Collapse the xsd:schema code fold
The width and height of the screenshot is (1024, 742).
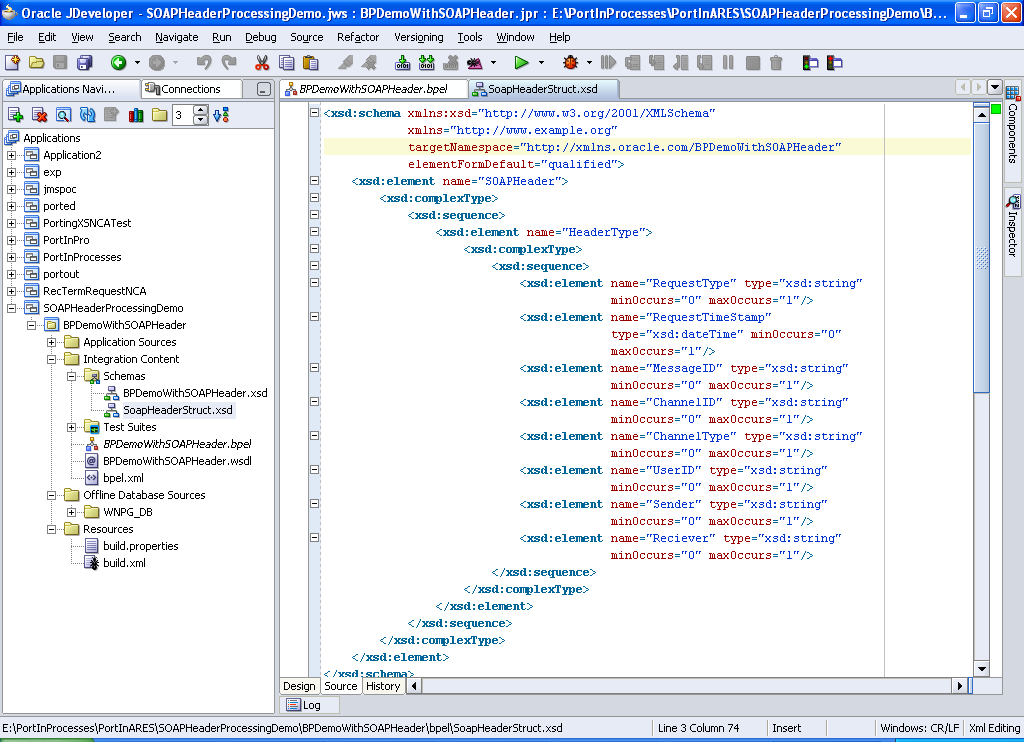pyautogui.click(x=314, y=112)
